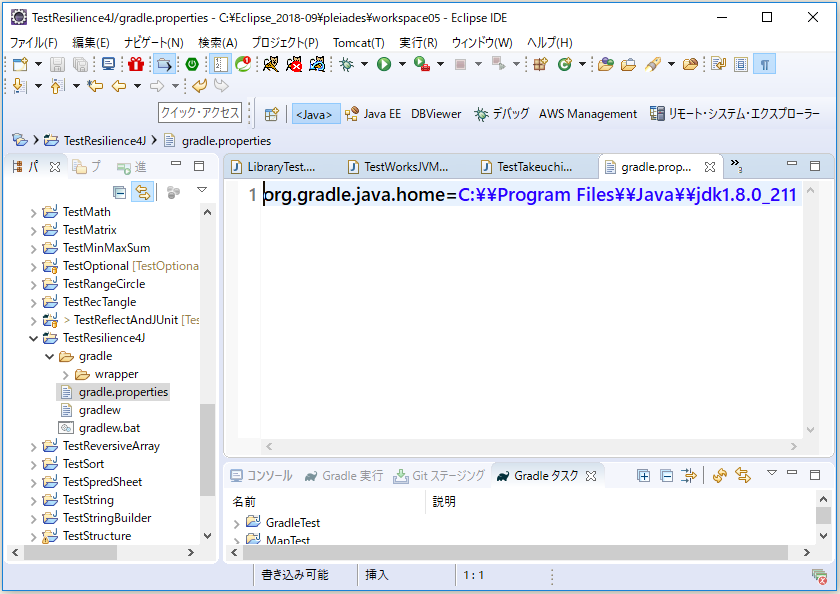
Task: Click the Back navigation arrow
Action: coord(119,86)
